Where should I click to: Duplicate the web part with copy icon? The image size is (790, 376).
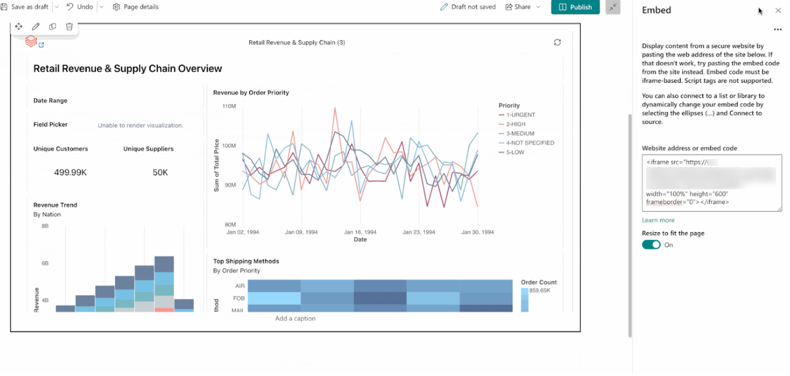pos(52,26)
